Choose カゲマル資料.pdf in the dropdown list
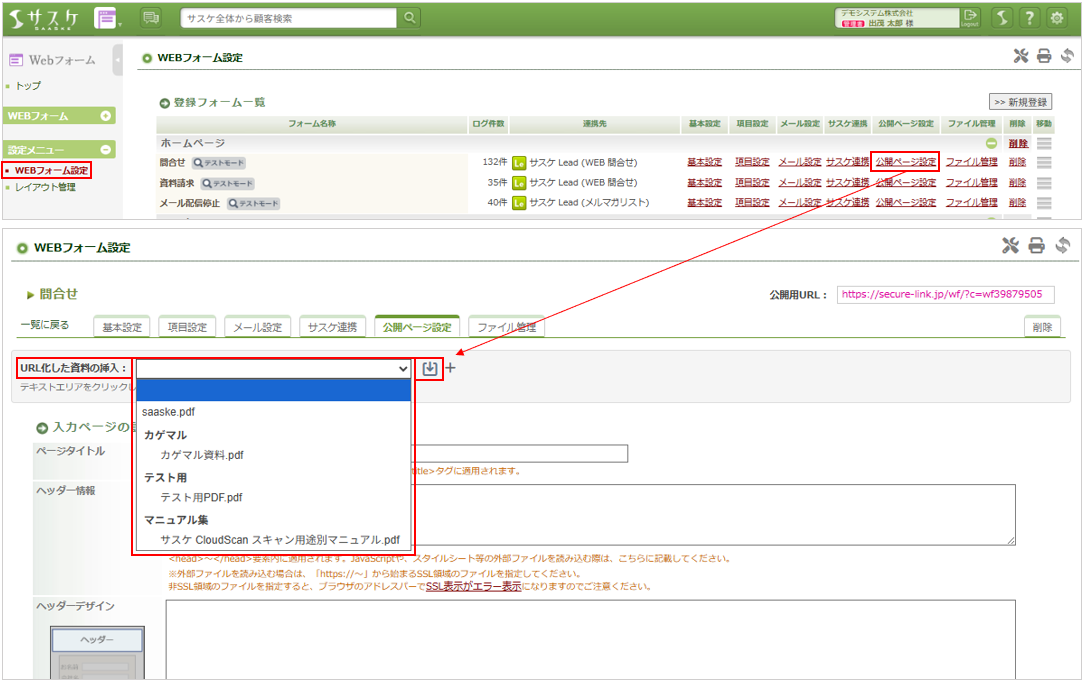Screen dimensions: 1085x684 click(201, 455)
